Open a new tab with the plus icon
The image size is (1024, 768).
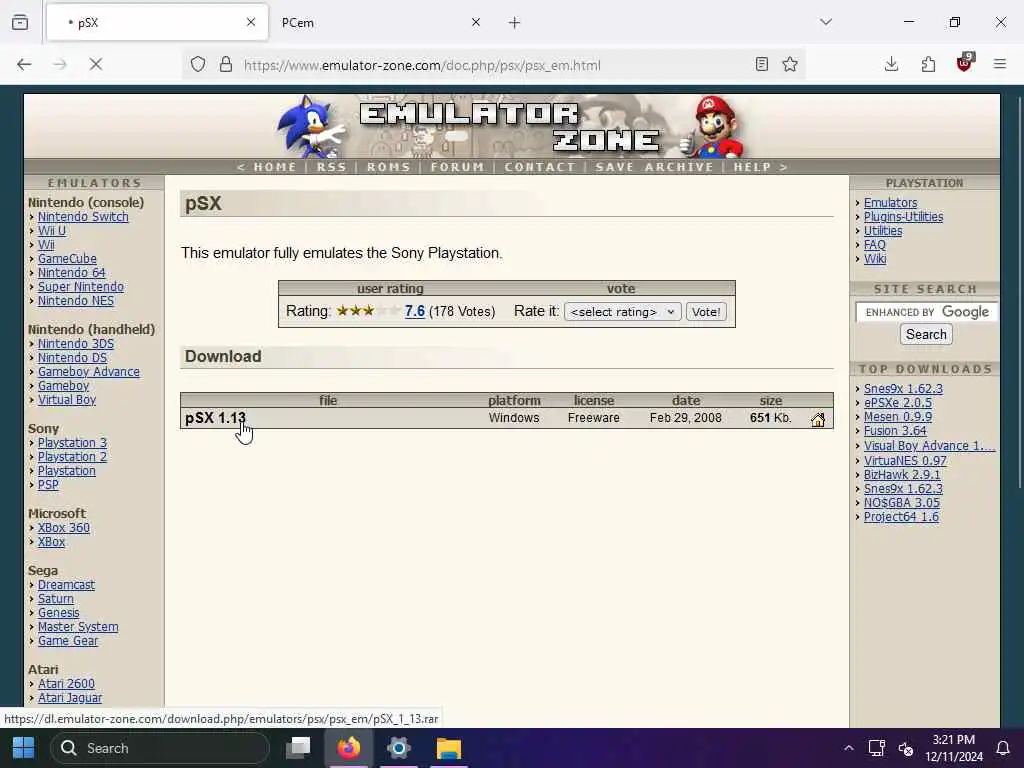click(515, 23)
